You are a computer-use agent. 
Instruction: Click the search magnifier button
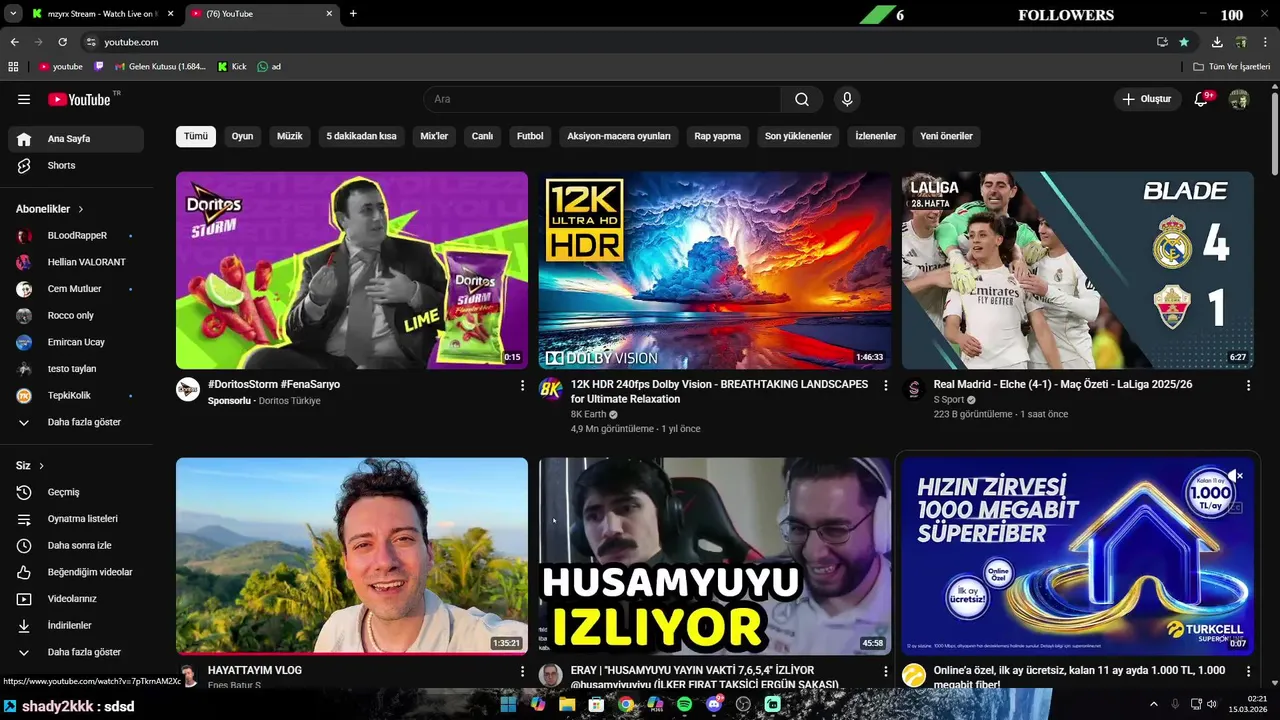(802, 99)
